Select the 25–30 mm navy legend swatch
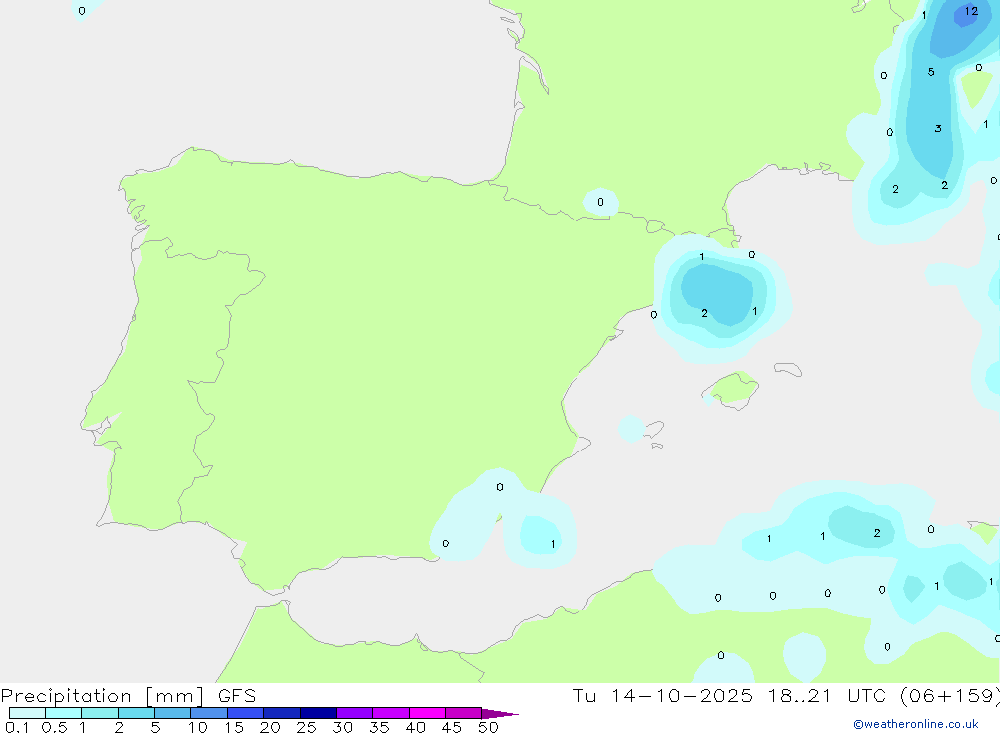Screen dimensions: 1000x733 (318, 713)
